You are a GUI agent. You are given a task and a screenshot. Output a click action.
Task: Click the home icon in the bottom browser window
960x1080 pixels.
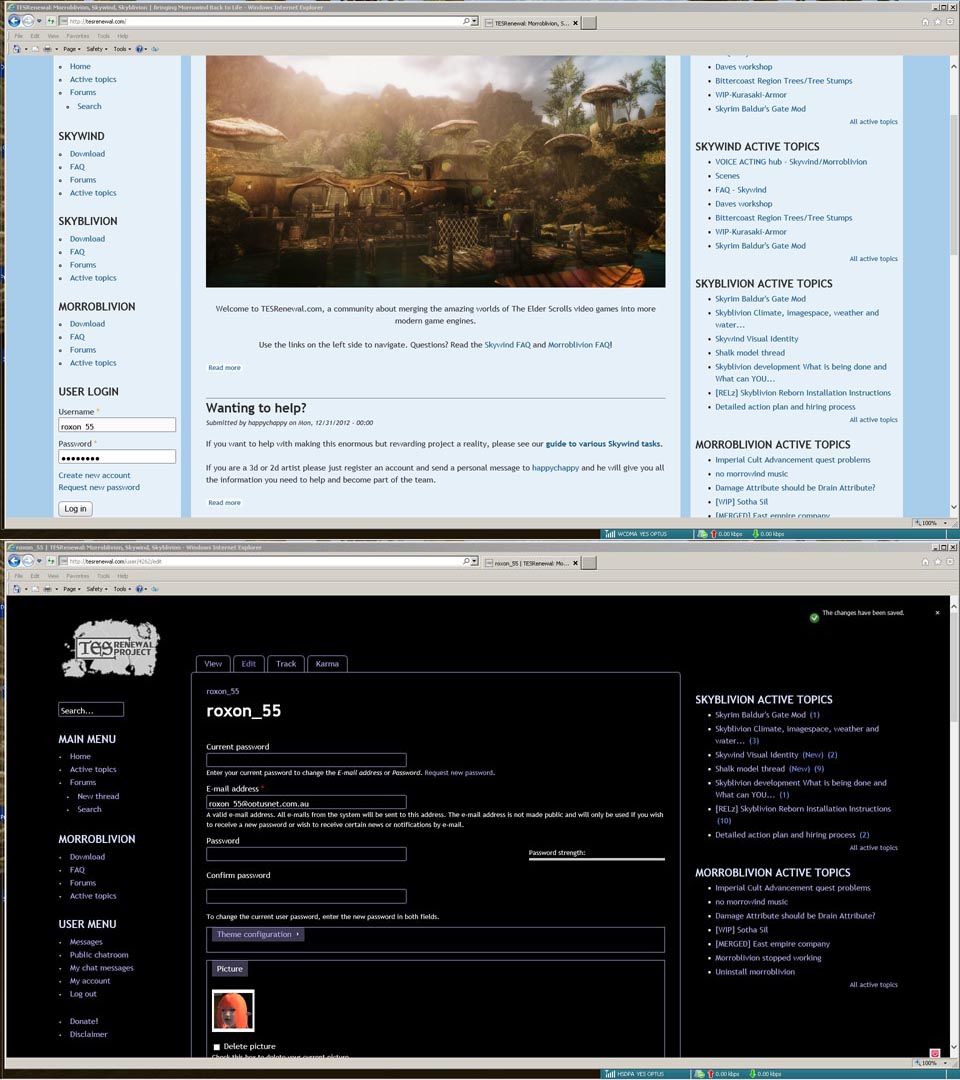coord(925,562)
